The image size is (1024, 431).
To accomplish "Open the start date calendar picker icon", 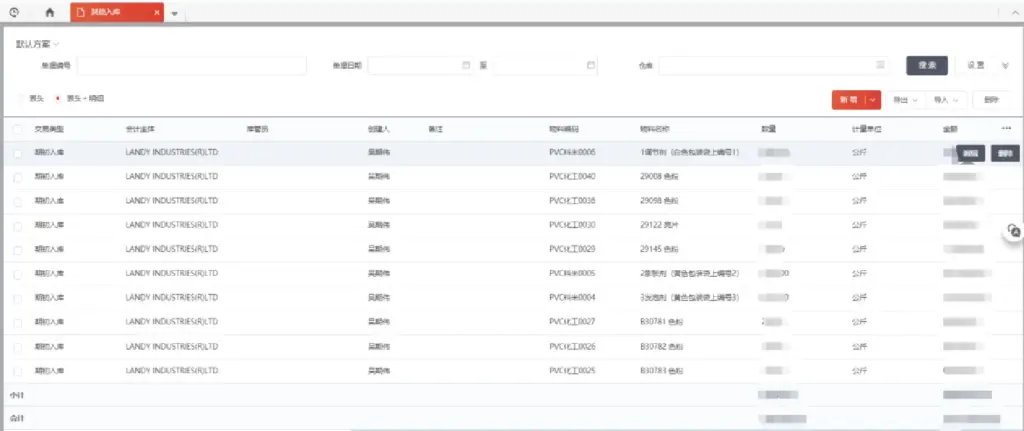I will tap(466, 65).
